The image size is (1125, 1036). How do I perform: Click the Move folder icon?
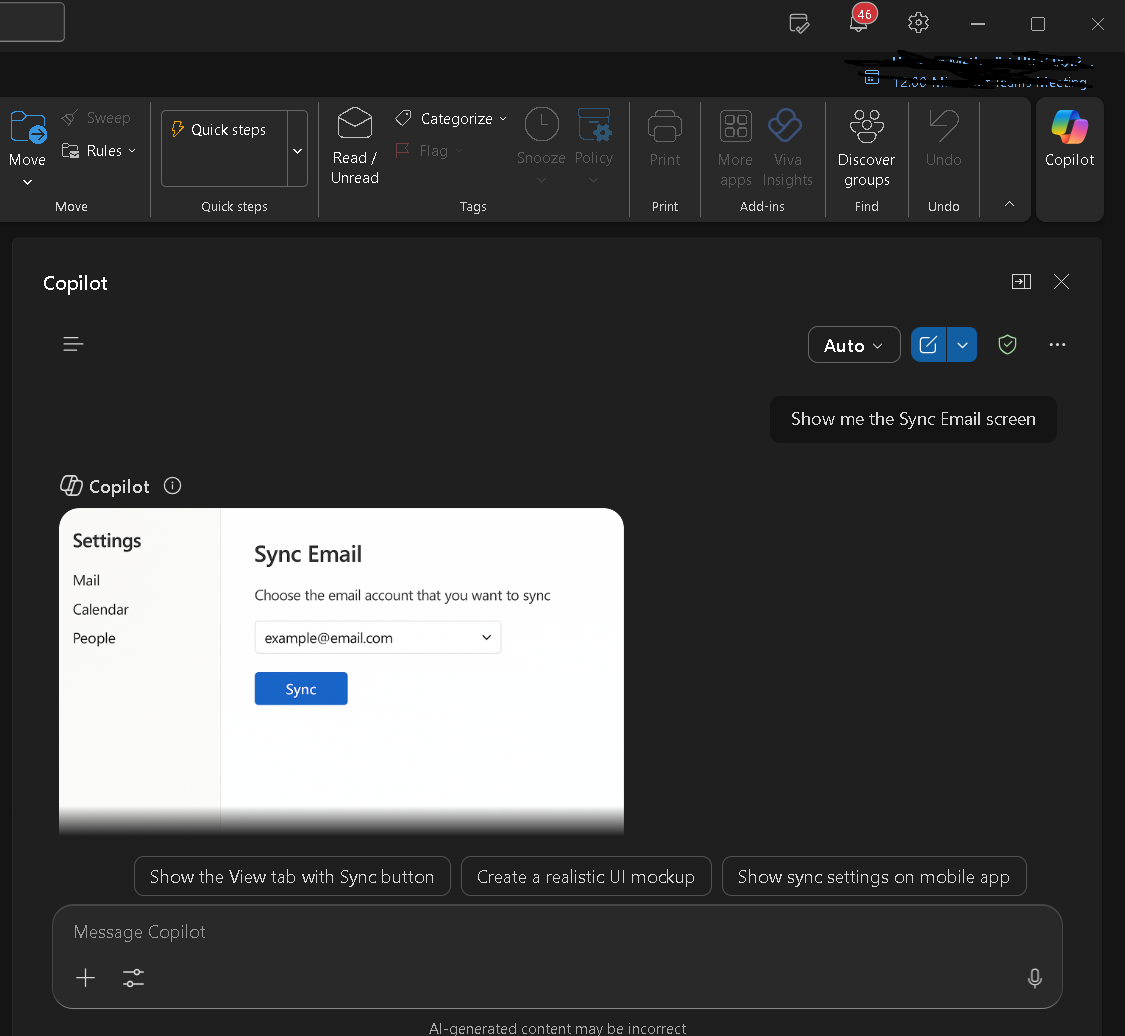[28, 128]
